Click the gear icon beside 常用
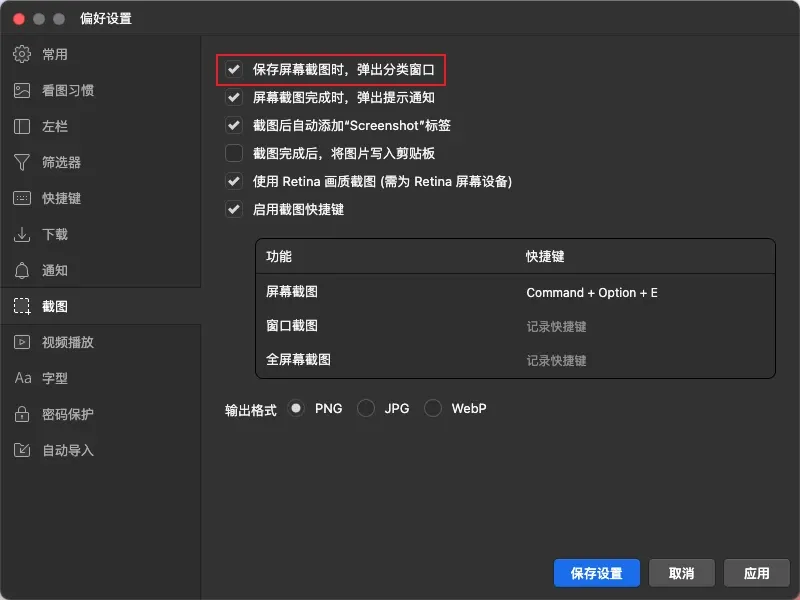800x600 pixels. (x=21, y=54)
